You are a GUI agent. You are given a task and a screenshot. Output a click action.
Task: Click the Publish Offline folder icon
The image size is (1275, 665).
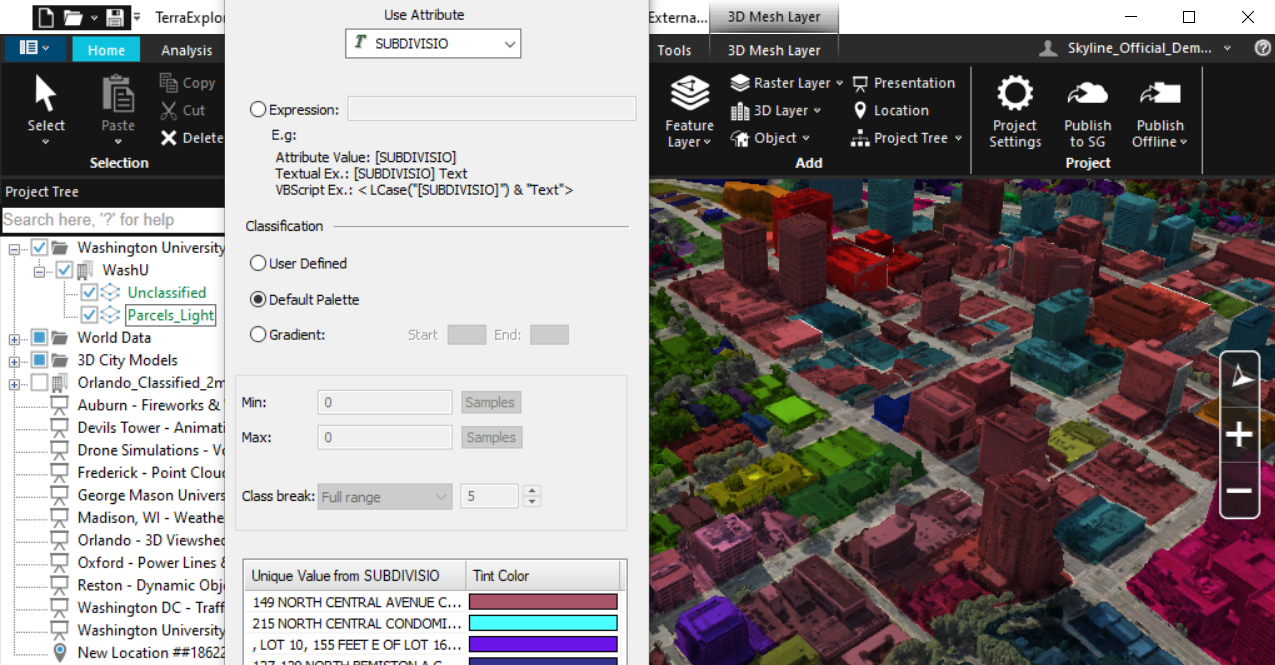pos(1160,93)
